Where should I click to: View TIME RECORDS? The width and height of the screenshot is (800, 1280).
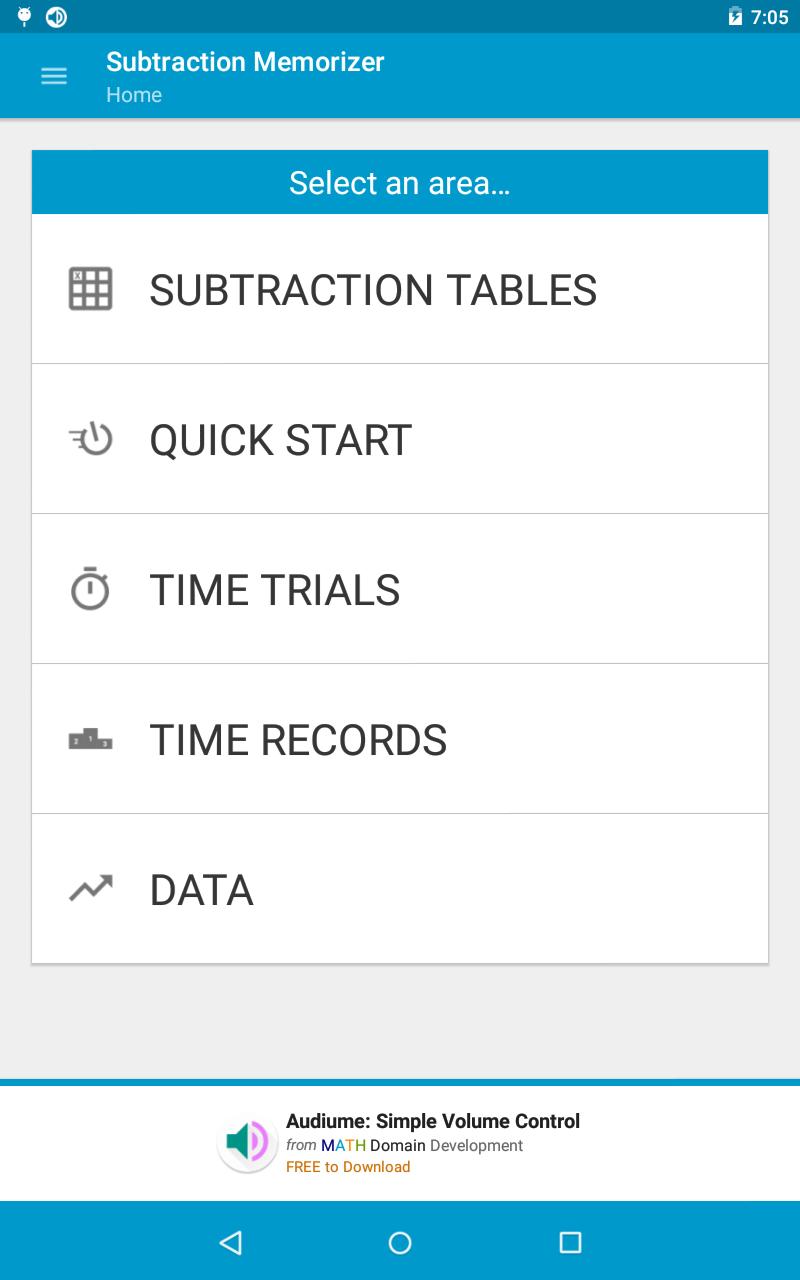pyautogui.click(x=298, y=740)
